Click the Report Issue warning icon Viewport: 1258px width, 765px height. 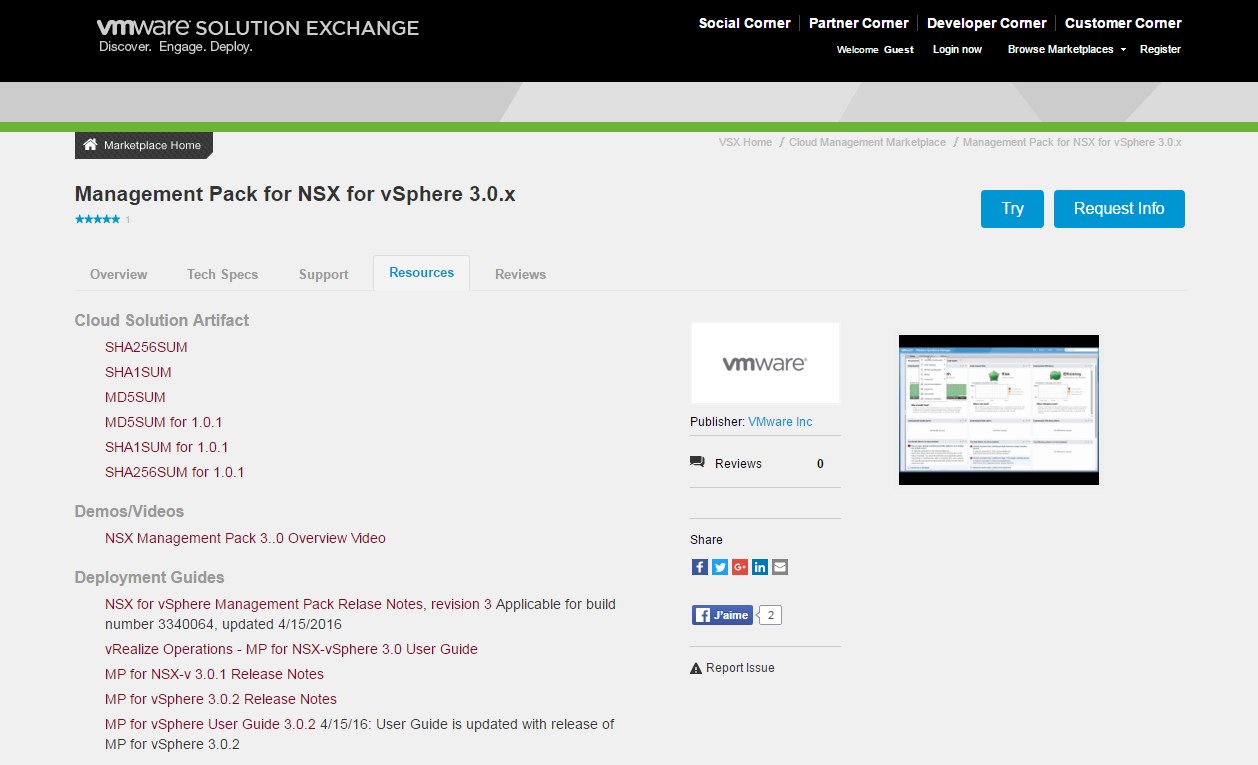(x=696, y=668)
